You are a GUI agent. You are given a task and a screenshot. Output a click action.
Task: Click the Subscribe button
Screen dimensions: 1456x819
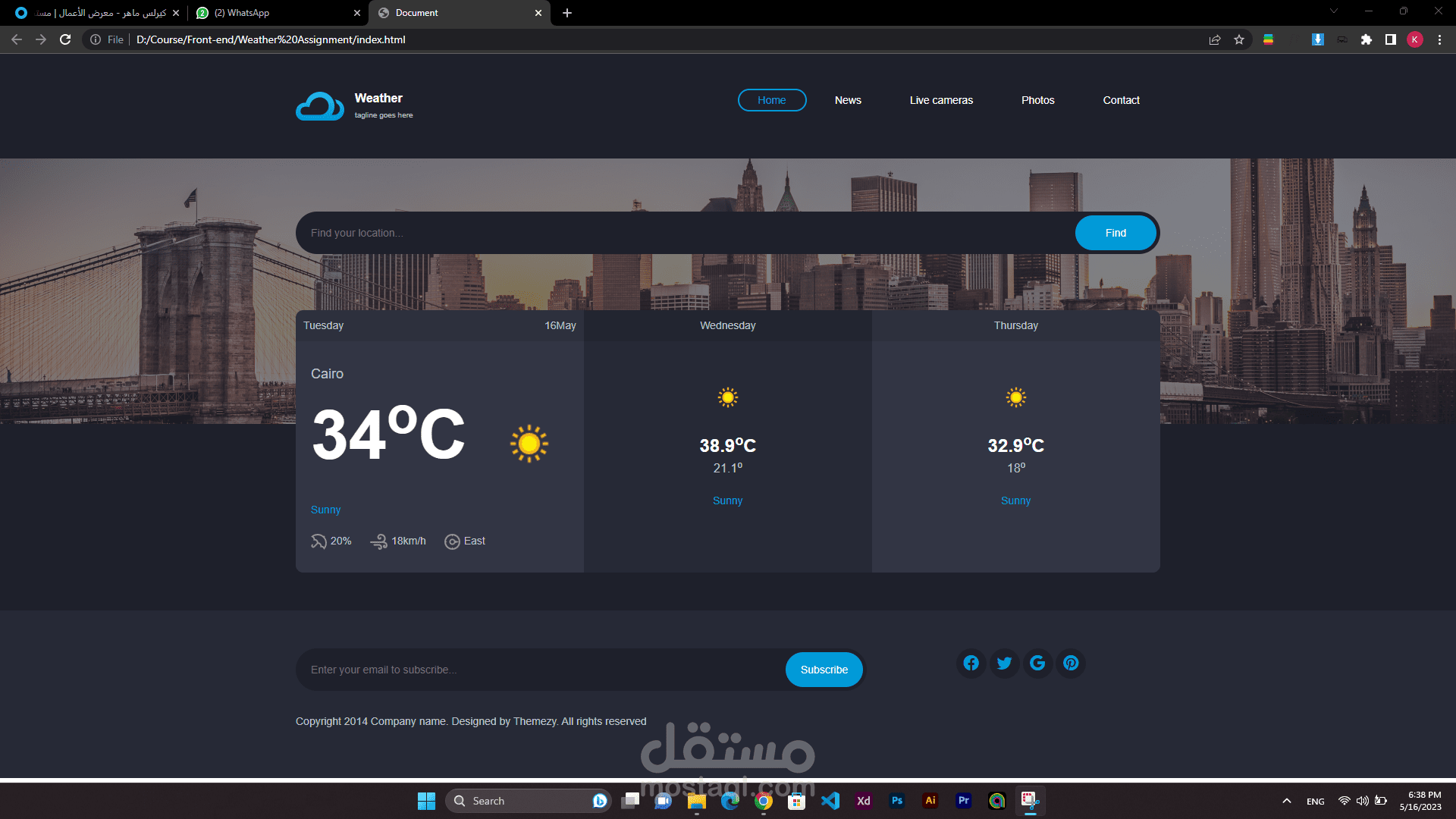[x=824, y=670]
